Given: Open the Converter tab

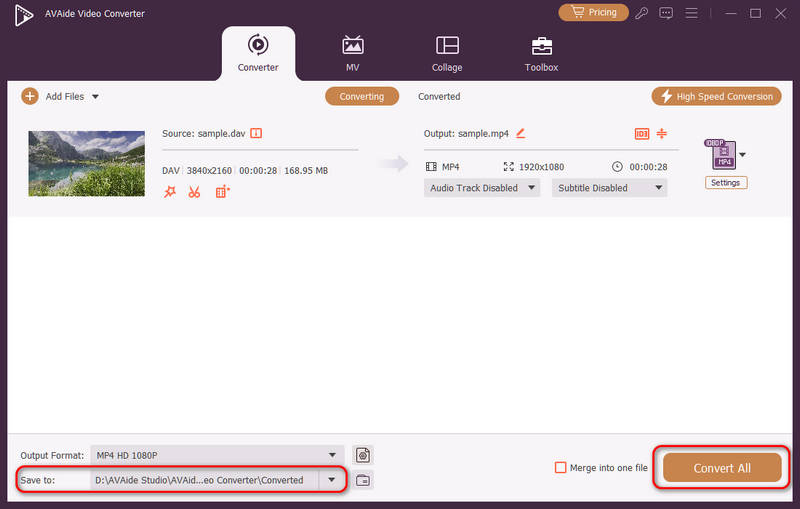Looking at the screenshot, I should pyautogui.click(x=258, y=53).
